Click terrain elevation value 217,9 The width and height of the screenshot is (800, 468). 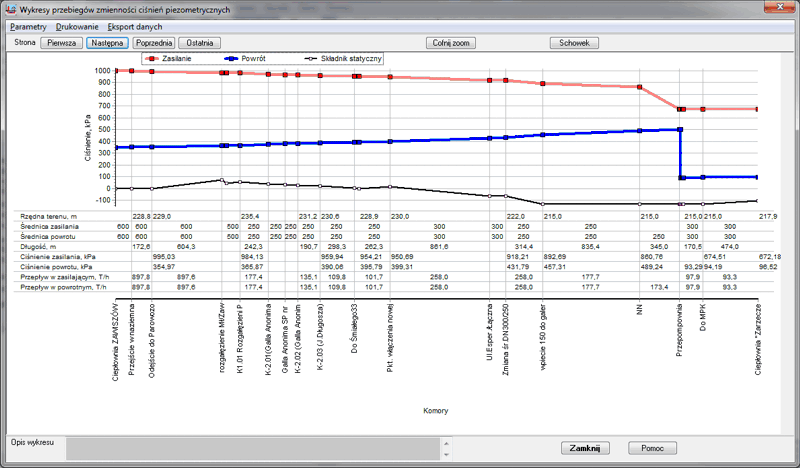tap(768, 216)
